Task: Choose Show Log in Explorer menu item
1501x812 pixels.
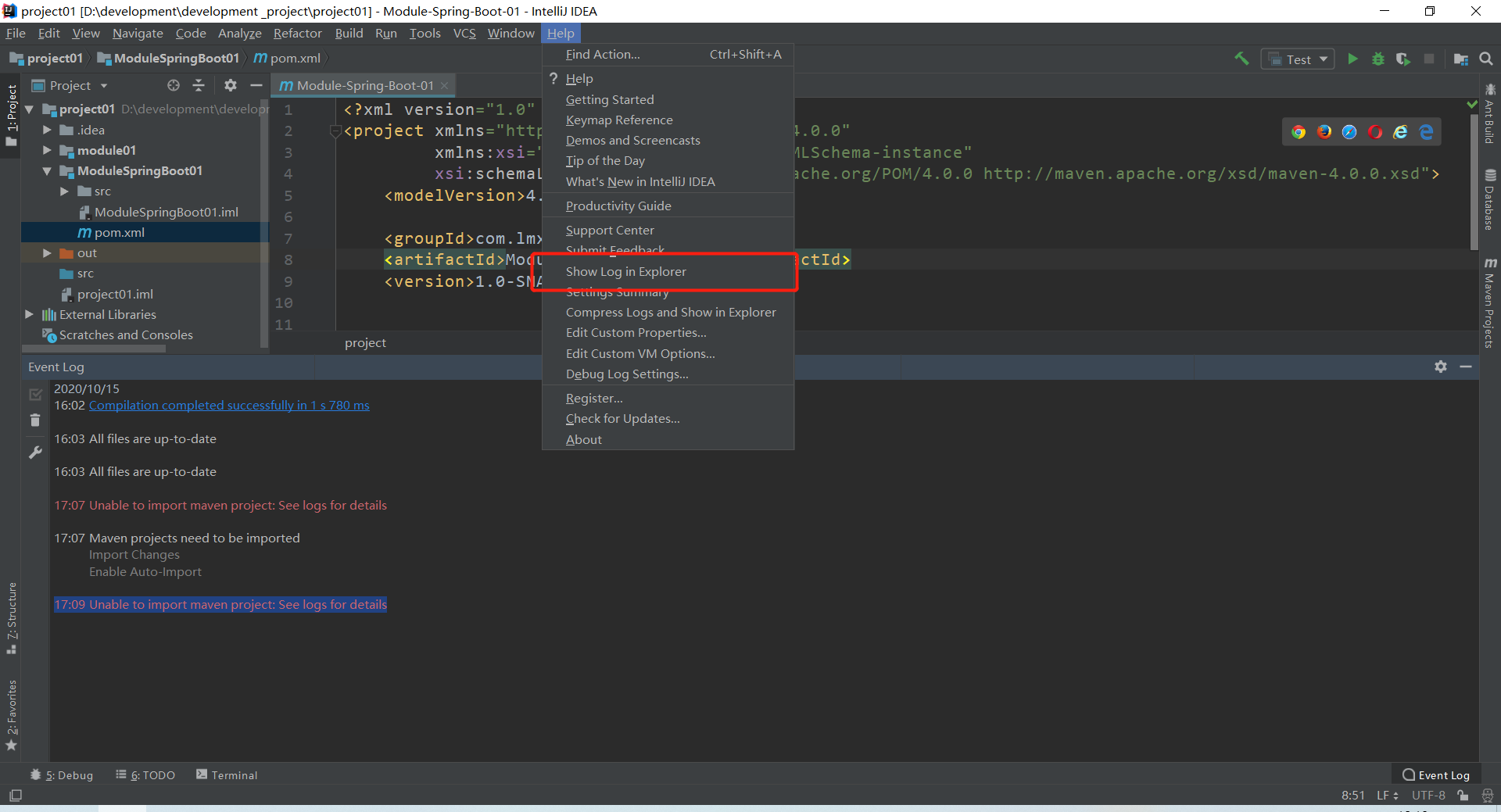Action: 668,271
